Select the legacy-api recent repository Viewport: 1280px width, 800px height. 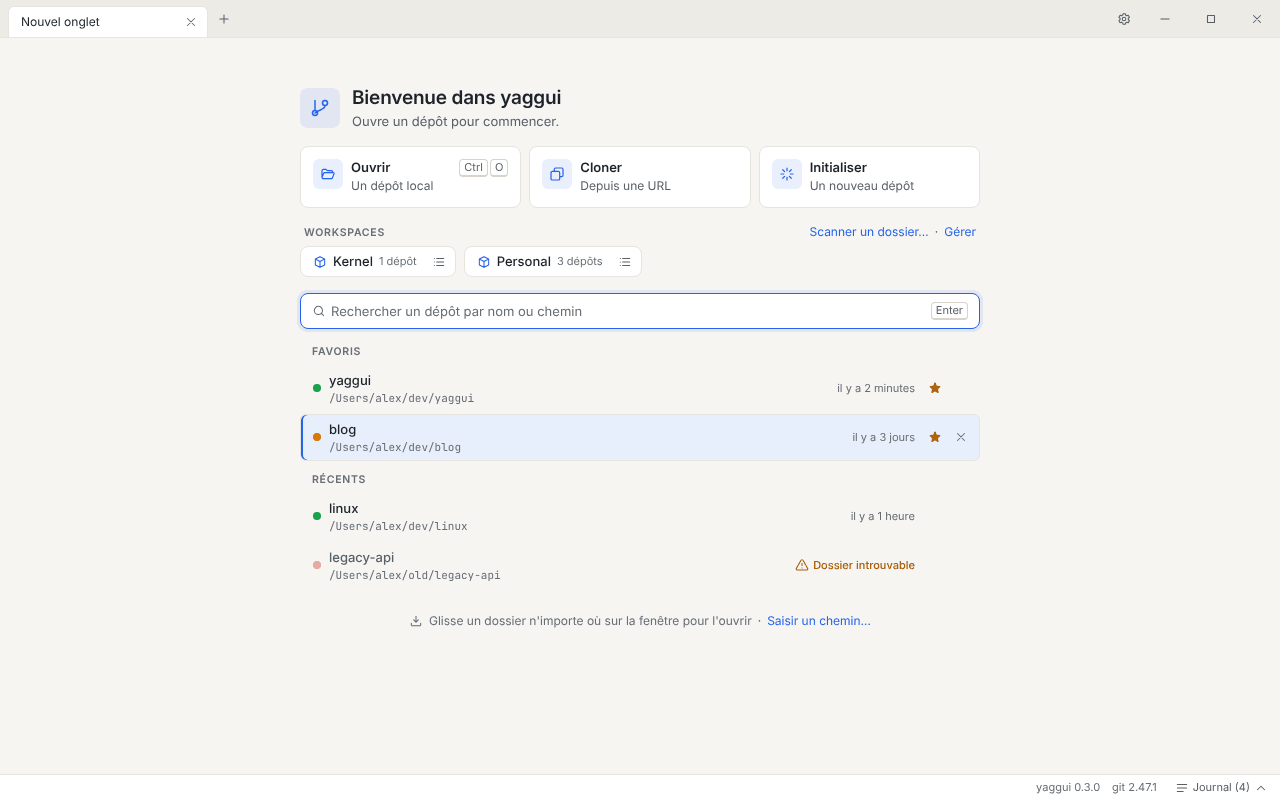pyautogui.click(x=640, y=565)
